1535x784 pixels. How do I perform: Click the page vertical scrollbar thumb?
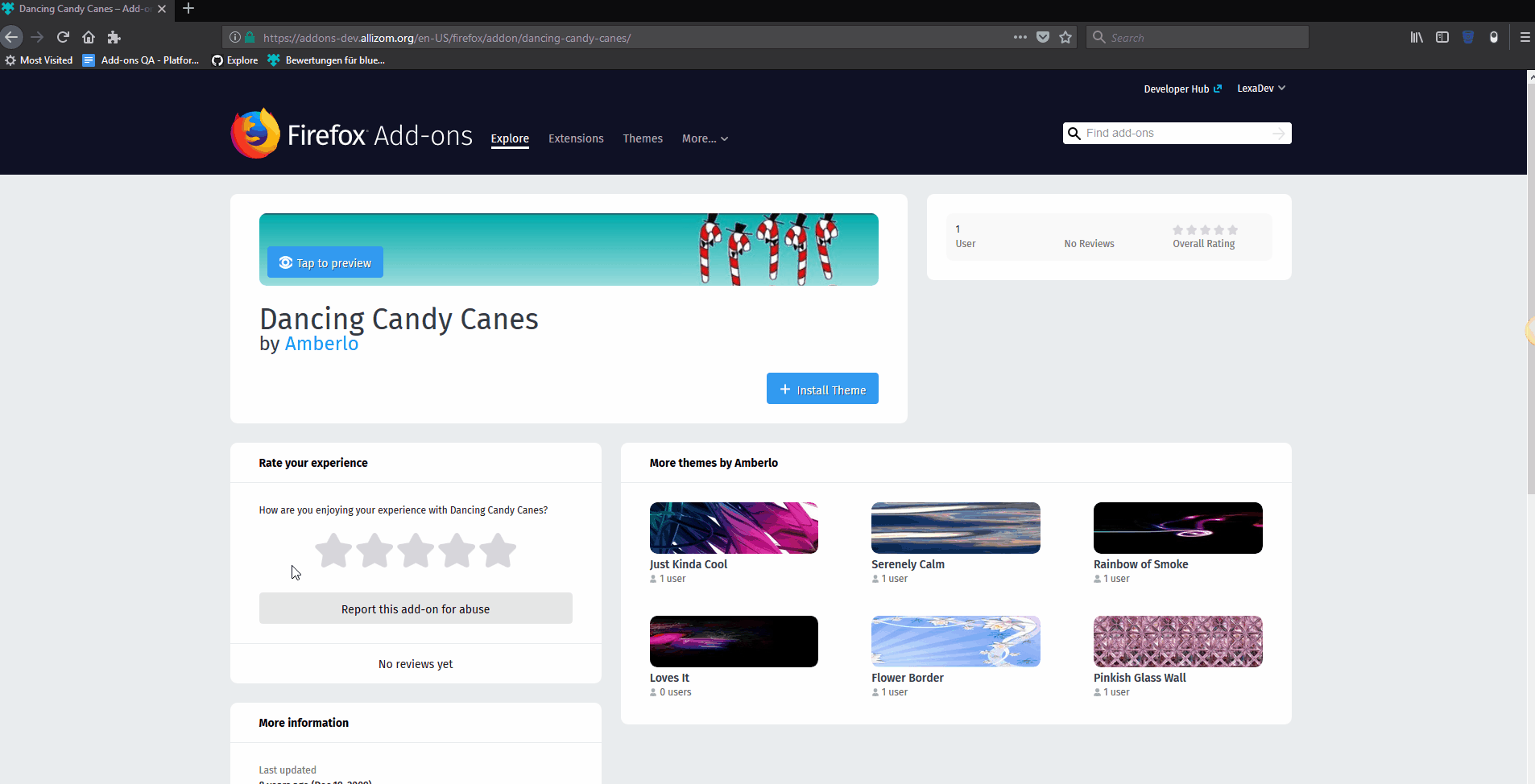(x=1531, y=288)
